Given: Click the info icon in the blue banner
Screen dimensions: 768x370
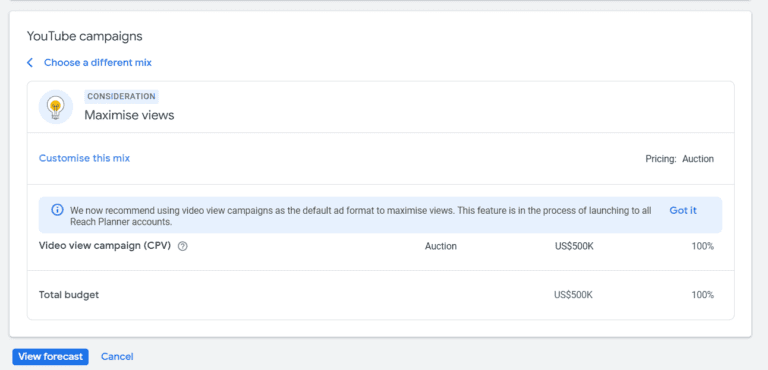Looking at the screenshot, I should coord(57,210).
